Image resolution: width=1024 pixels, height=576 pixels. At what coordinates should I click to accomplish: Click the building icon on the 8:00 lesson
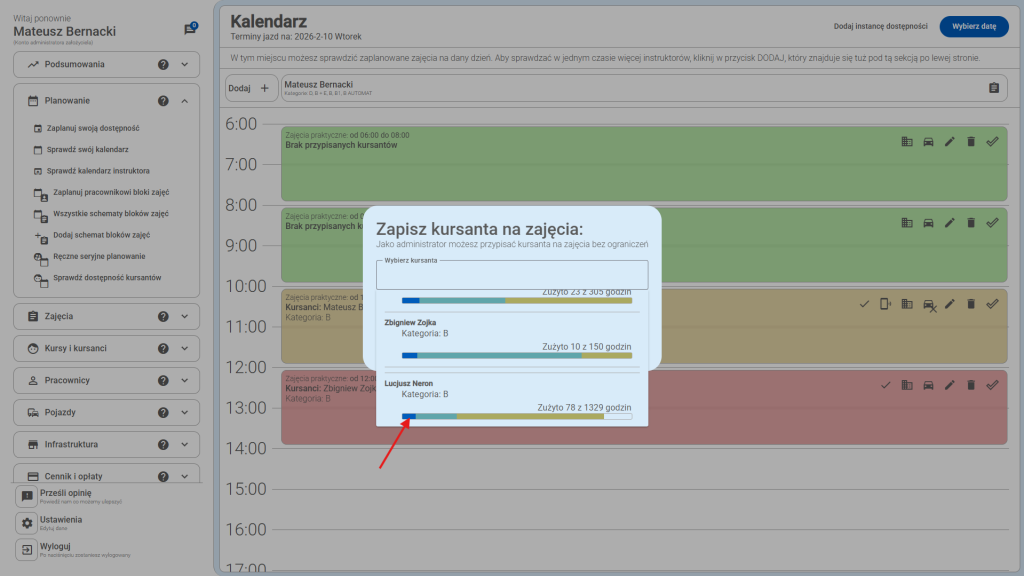point(907,223)
